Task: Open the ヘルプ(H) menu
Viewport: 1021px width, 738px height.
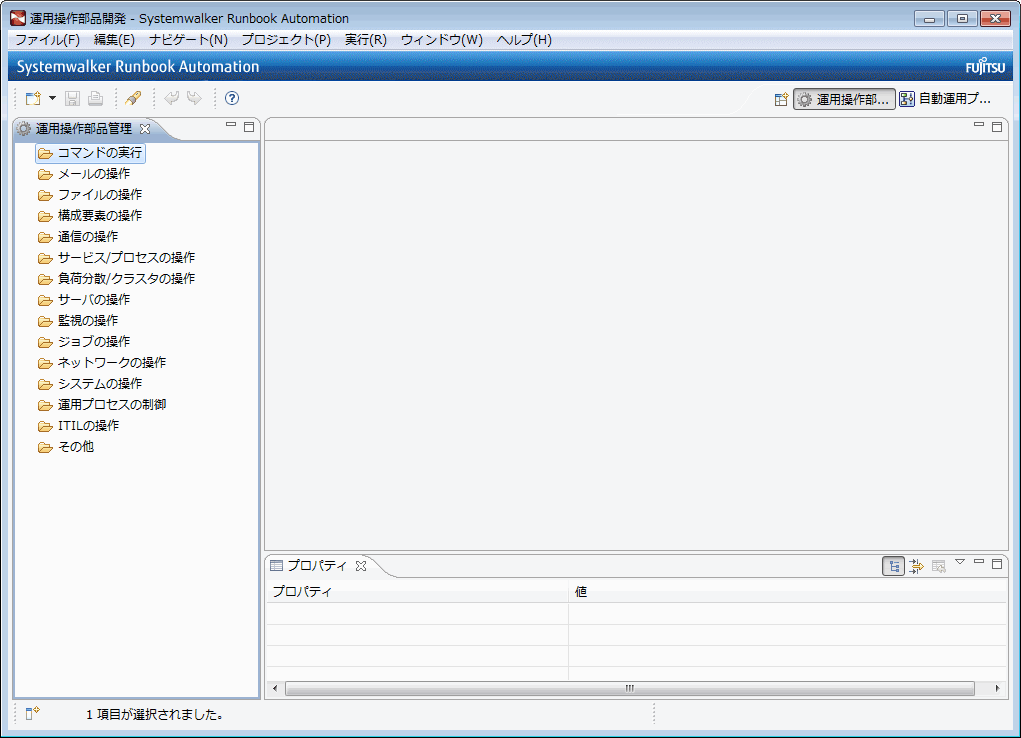Action: tap(524, 40)
